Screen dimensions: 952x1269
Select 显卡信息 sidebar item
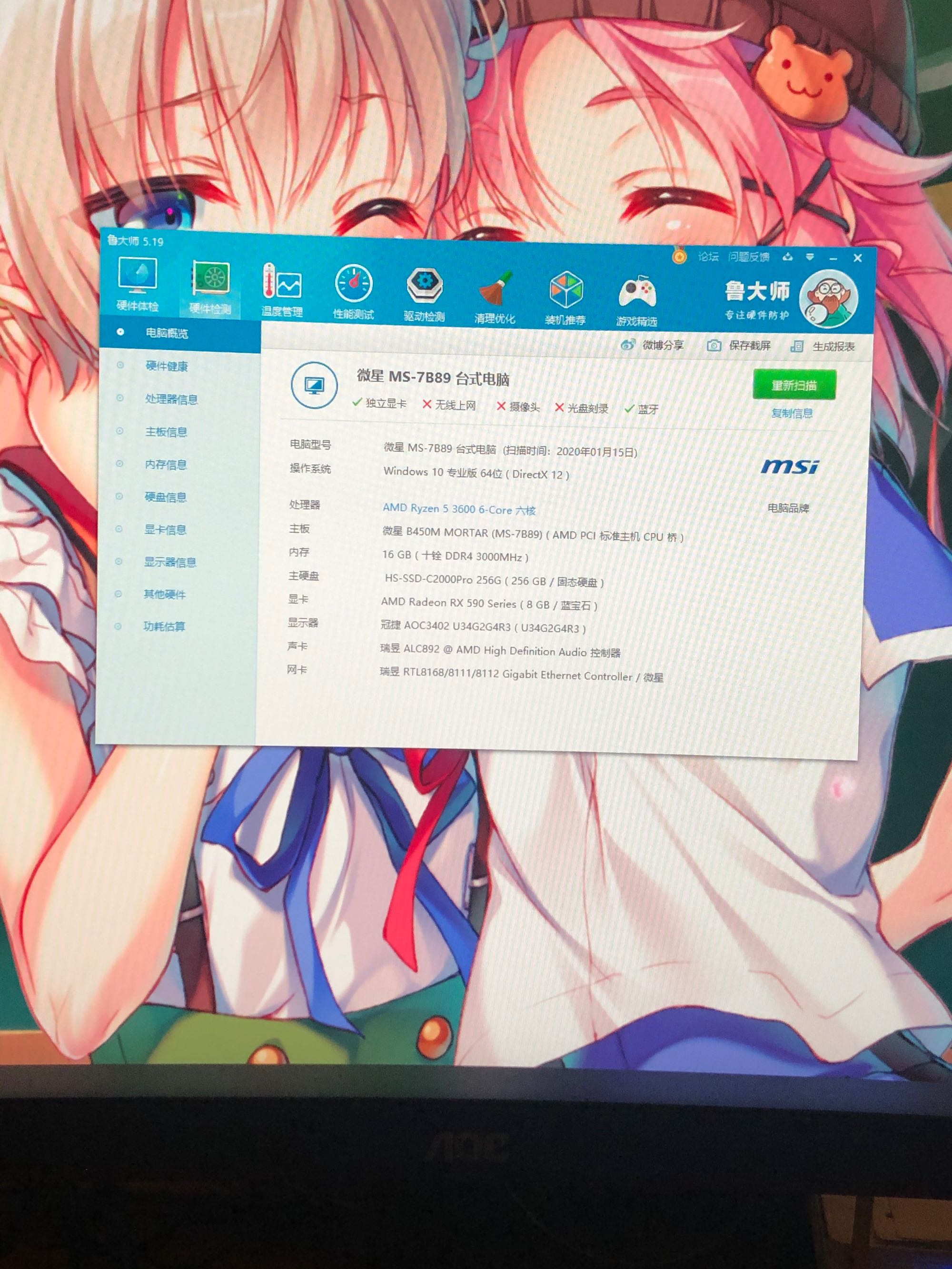tap(165, 529)
